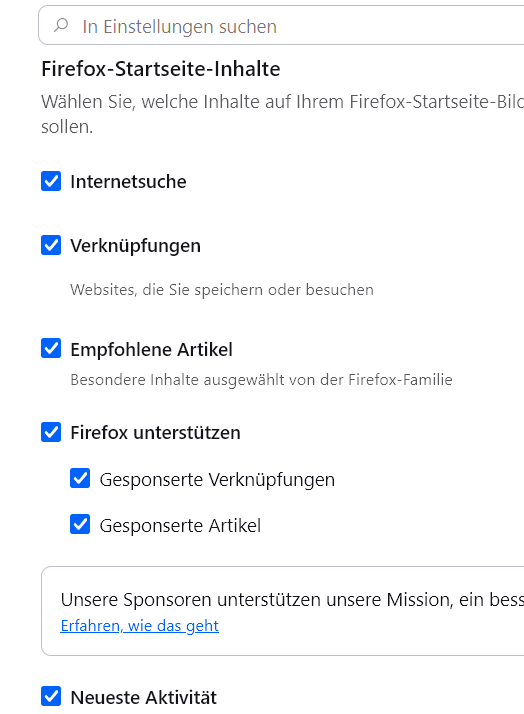This screenshot has height=714, width=524.
Task: Disable the Gesponserte Artikel checkbox box
Action: 80,524
